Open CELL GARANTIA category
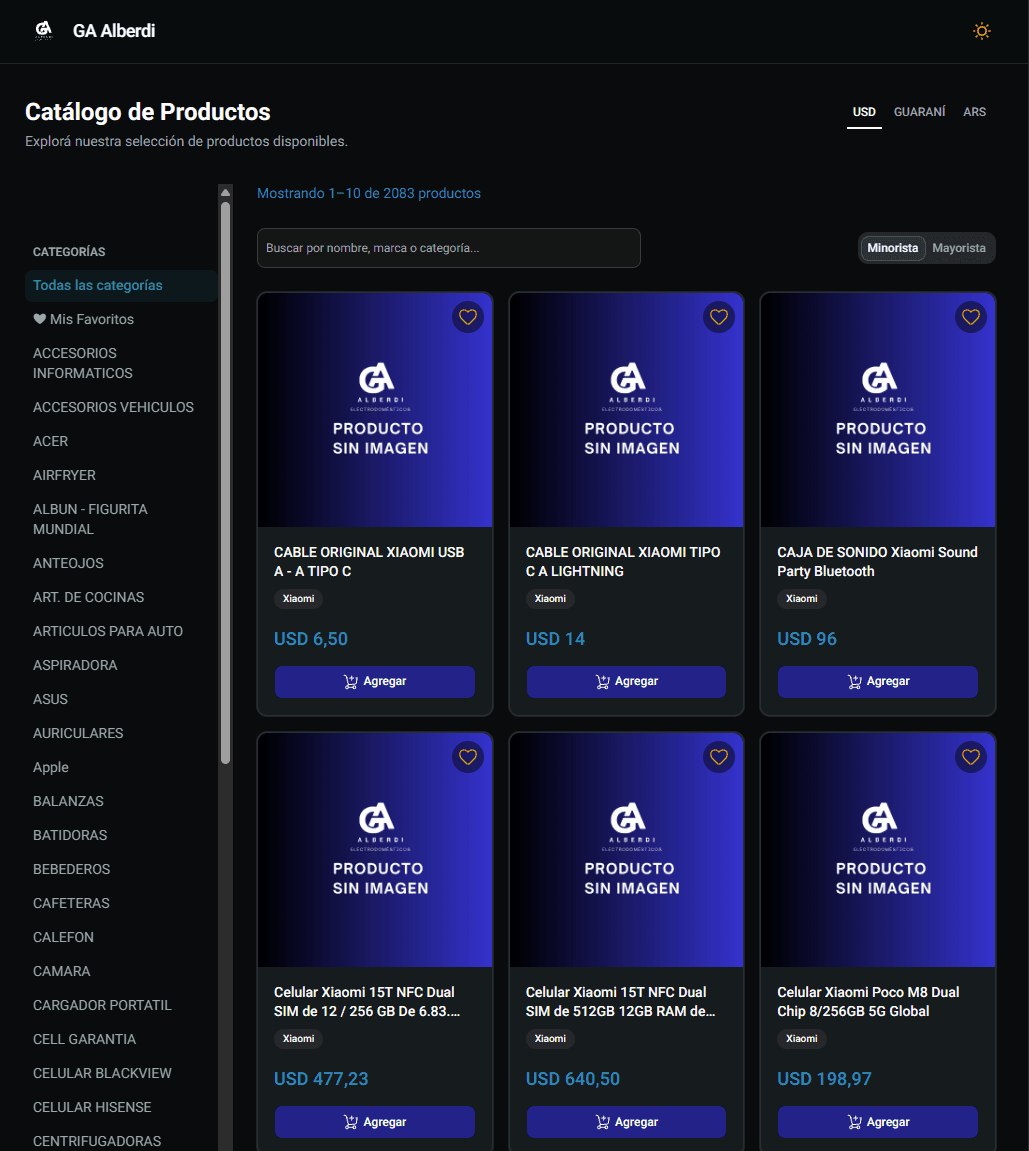Viewport: 1029px width, 1151px height. tap(121, 1039)
